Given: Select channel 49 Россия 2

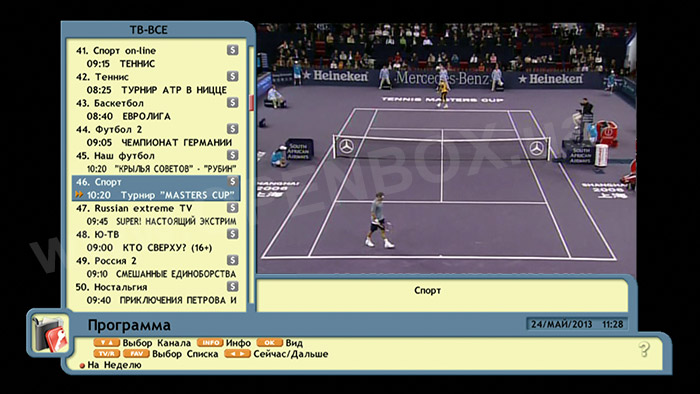Looking at the screenshot, I should point(156,267).
